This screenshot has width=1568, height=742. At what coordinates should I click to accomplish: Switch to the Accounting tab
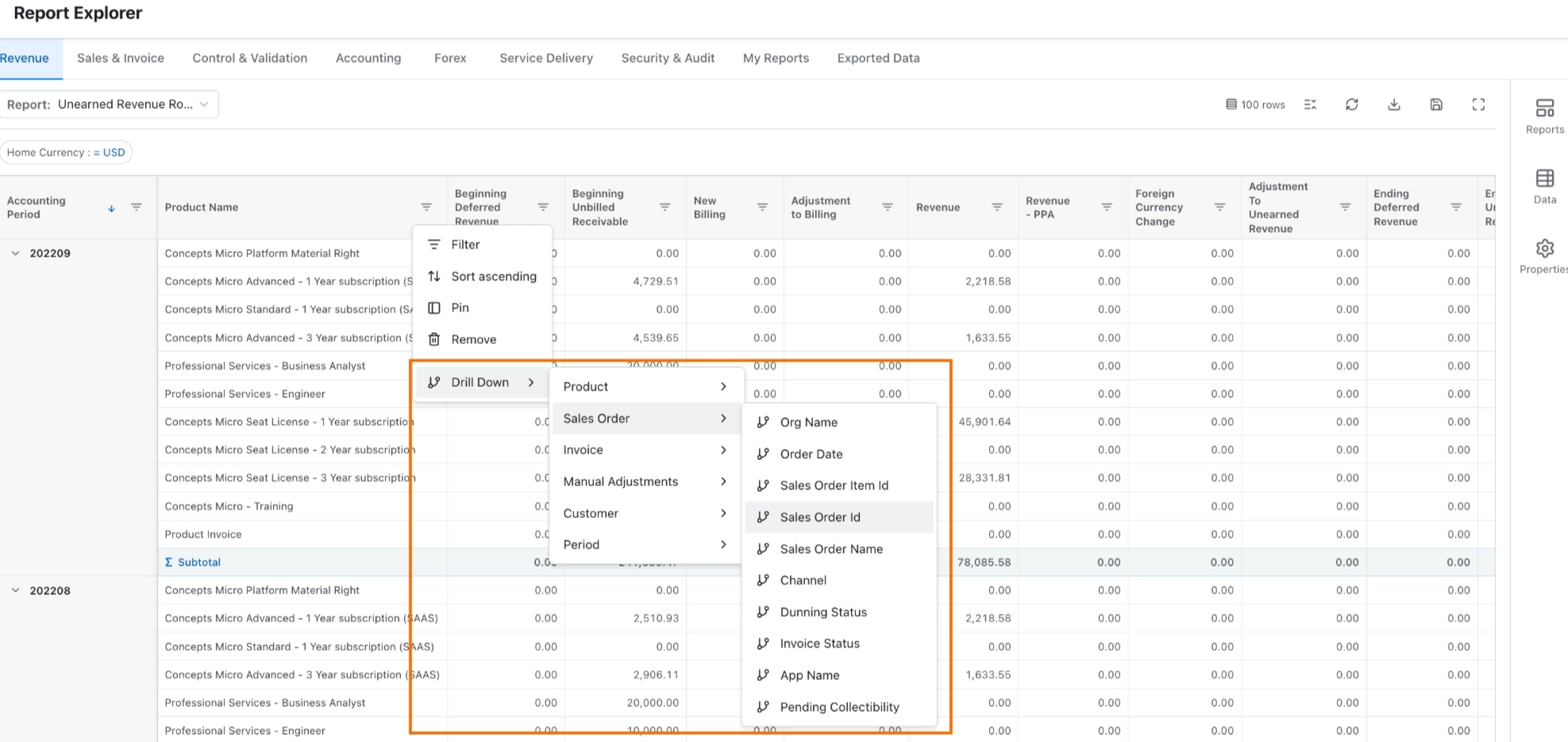coord(368,58)
